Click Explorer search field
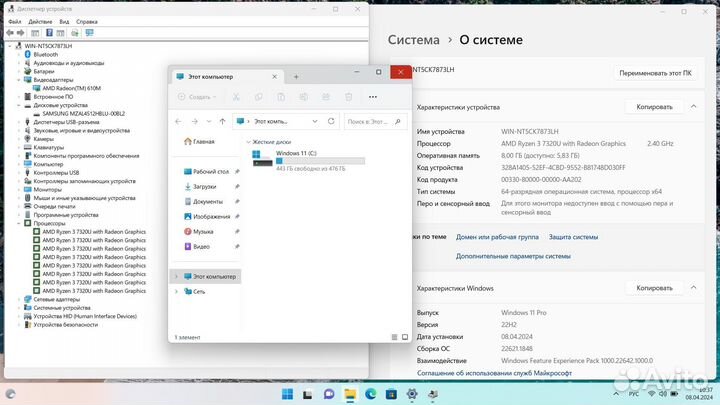This screenshot has height=405, width=720. (x=375, y=122)
